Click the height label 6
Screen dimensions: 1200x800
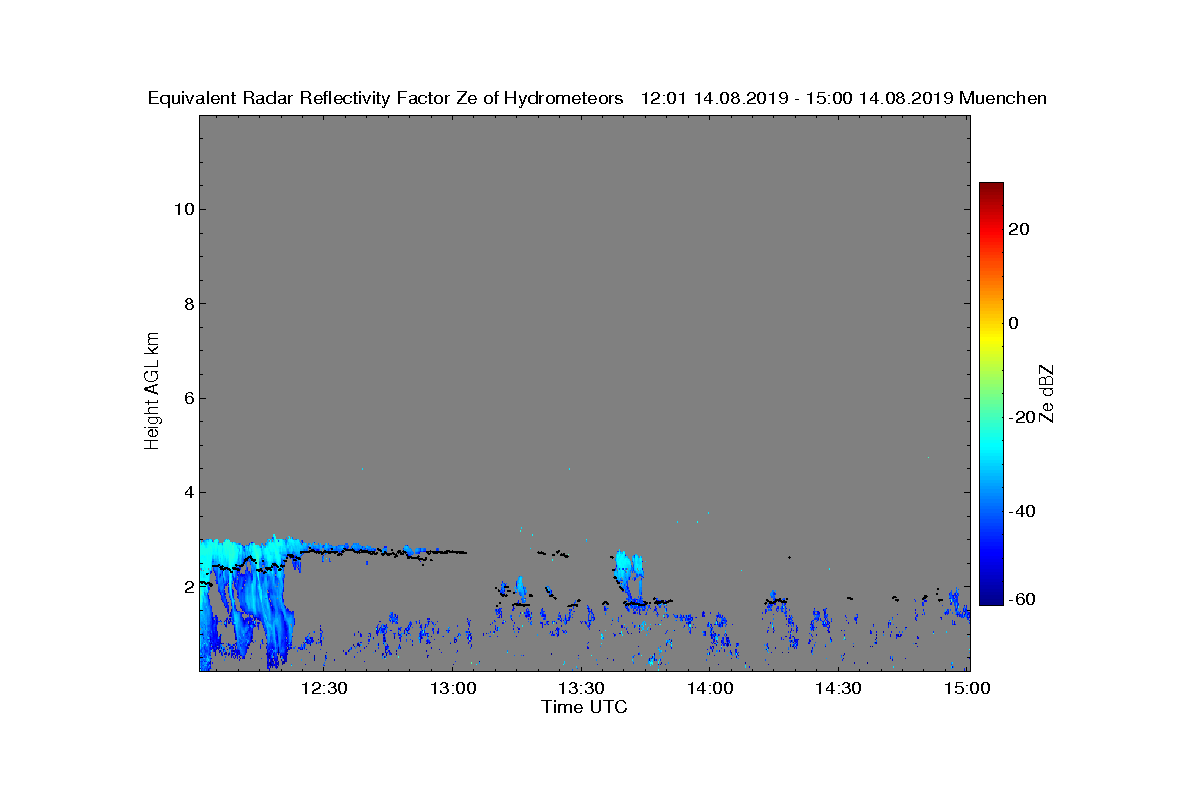(186, 398)
